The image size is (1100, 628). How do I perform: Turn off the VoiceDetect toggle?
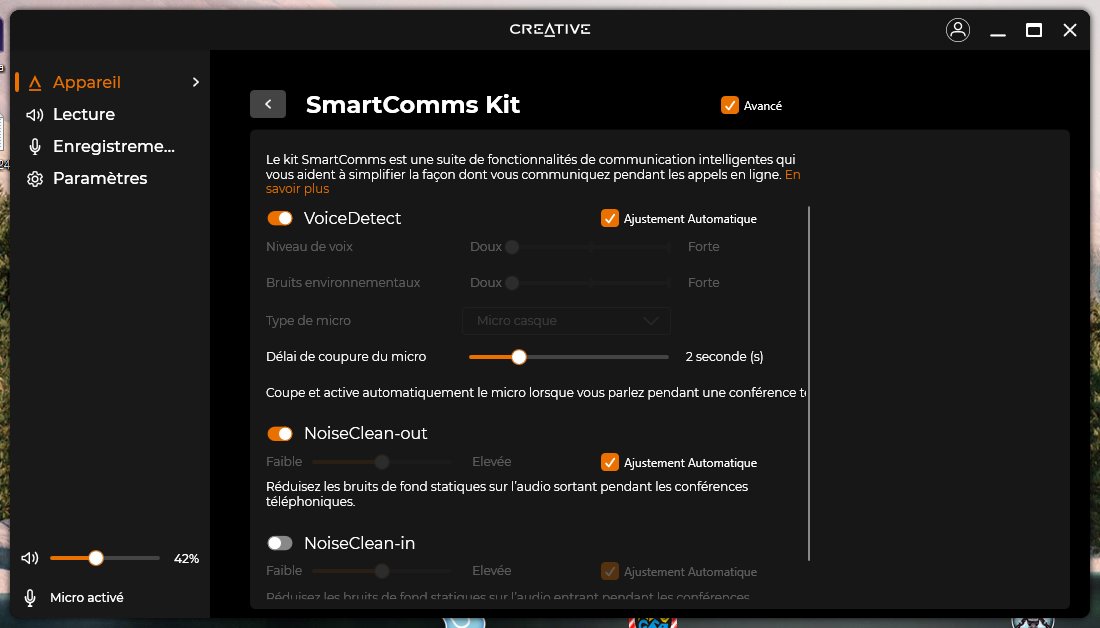(280, 218)
